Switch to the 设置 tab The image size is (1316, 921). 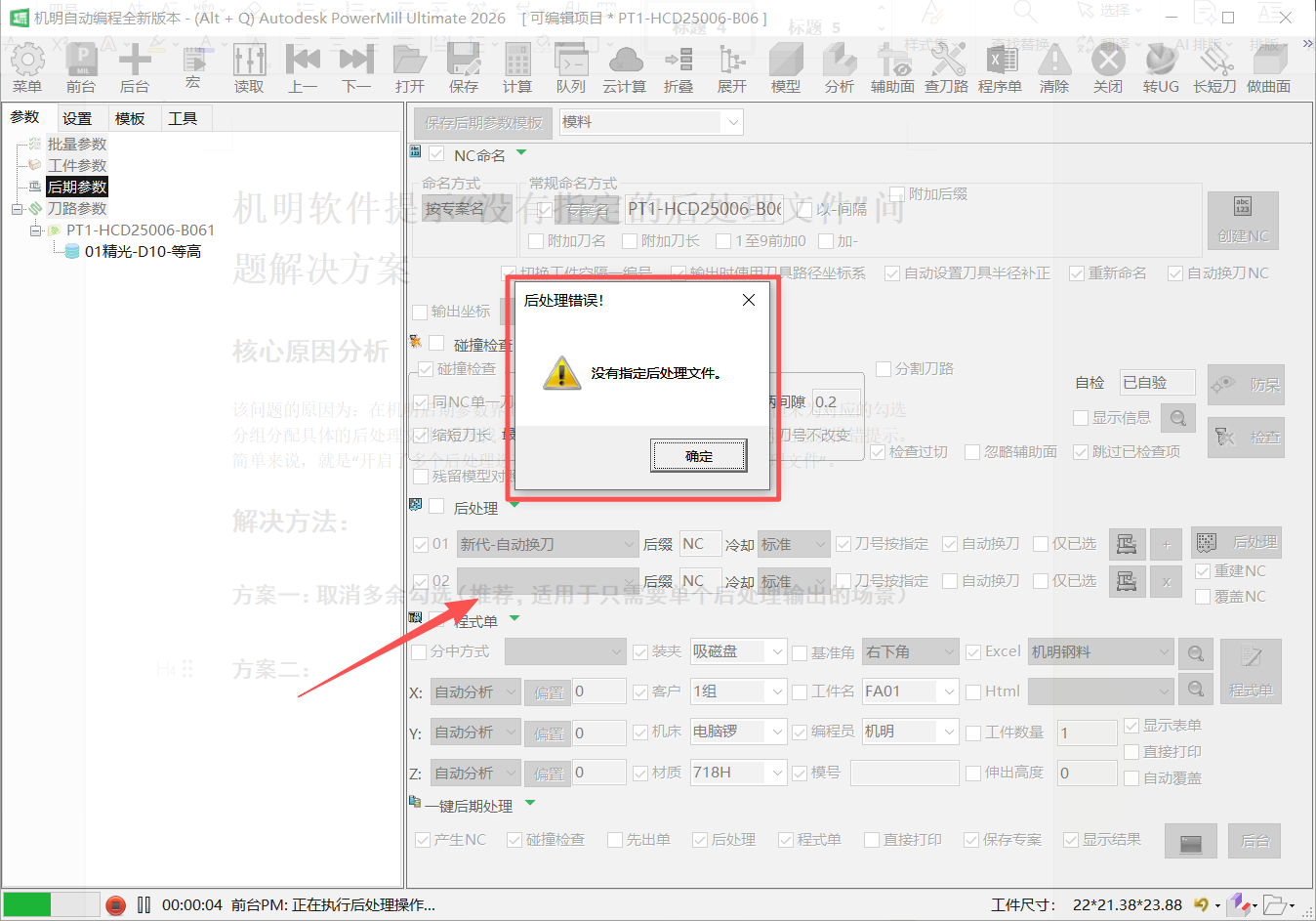(77, 118)
